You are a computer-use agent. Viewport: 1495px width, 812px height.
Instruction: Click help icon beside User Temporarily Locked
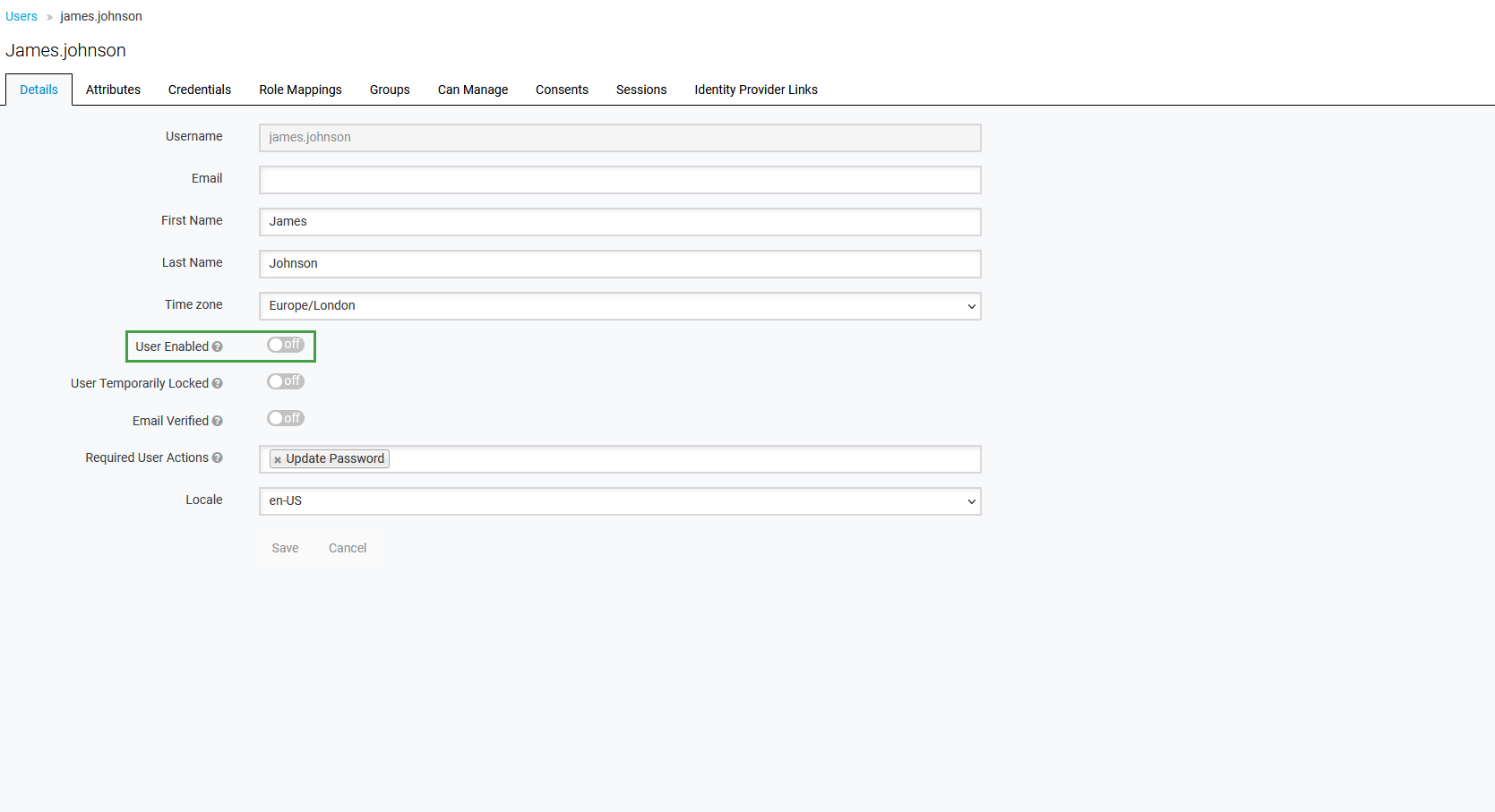pyautogui.click(x=218, y=384)
